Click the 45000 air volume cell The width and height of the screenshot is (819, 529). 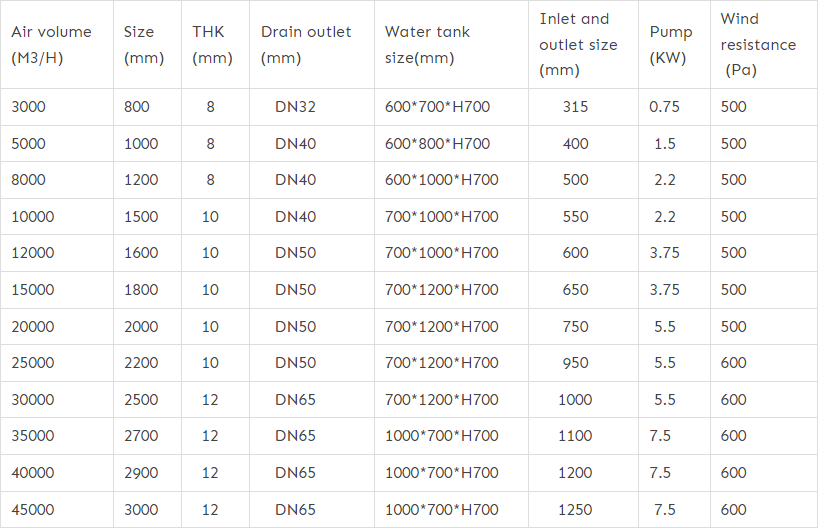click(x=33, y=510)
